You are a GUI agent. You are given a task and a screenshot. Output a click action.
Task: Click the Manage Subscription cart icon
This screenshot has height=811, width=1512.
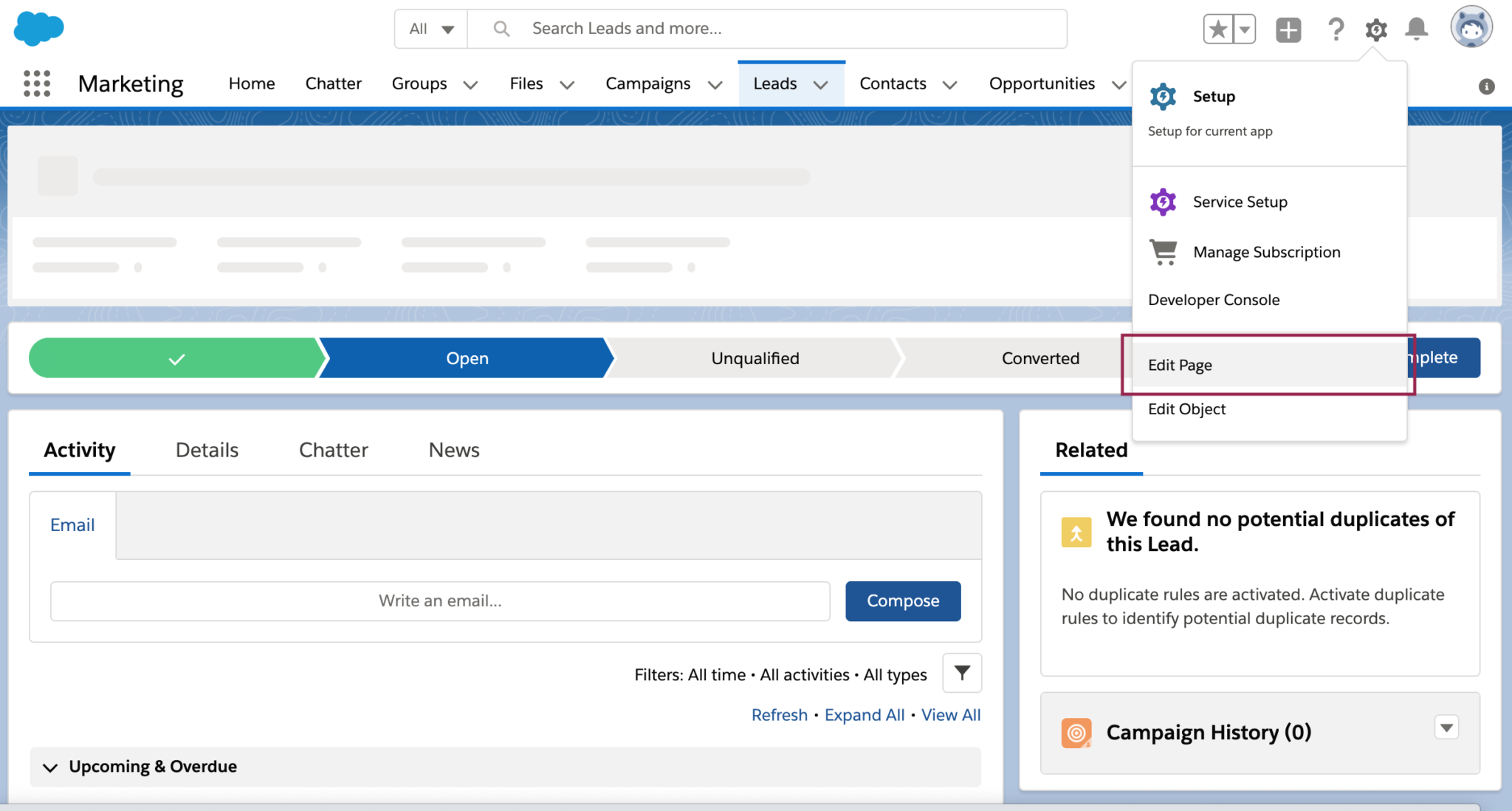point(1163,251)
